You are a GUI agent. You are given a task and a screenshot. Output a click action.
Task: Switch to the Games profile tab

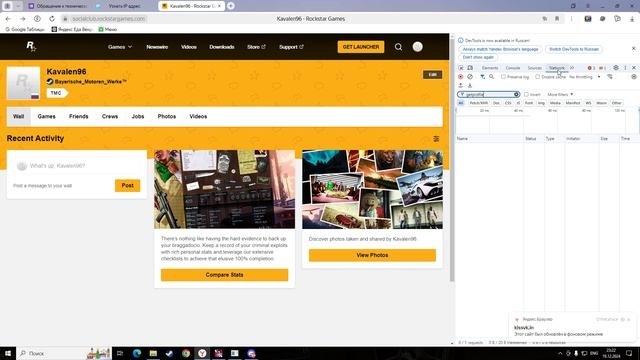point(47,116)
